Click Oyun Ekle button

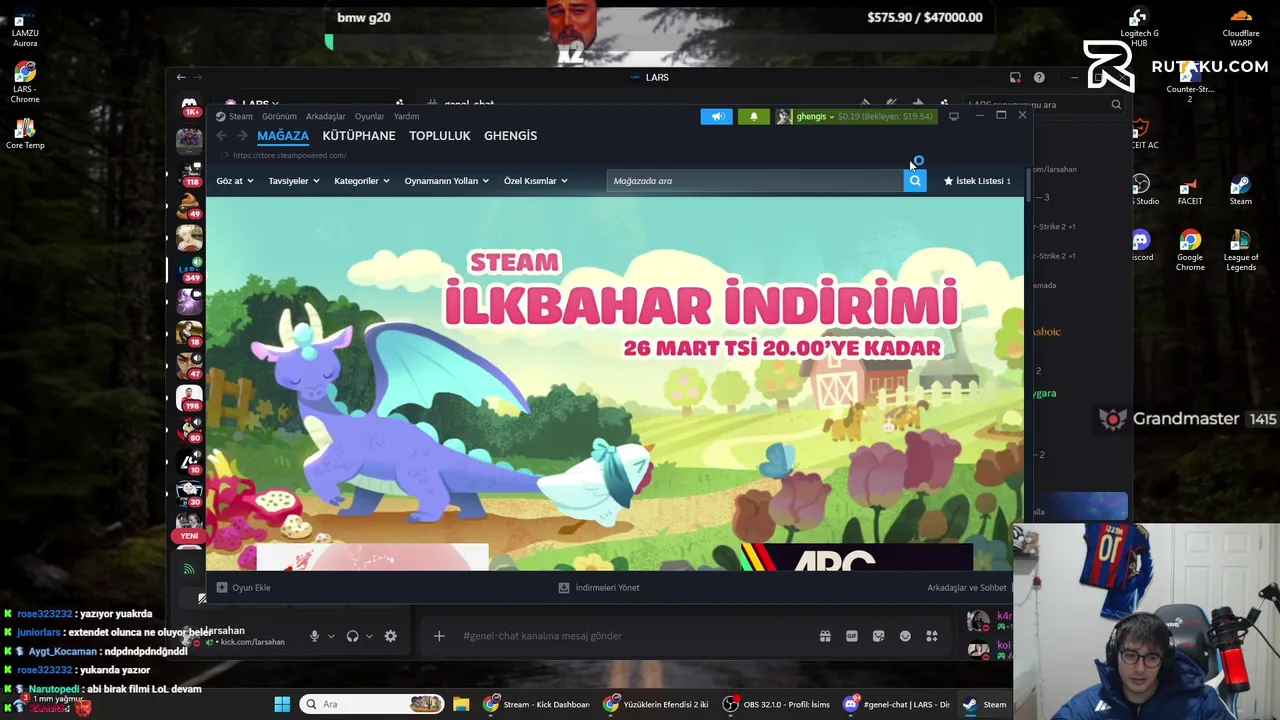pyautogui.click(x=244, y=588)
